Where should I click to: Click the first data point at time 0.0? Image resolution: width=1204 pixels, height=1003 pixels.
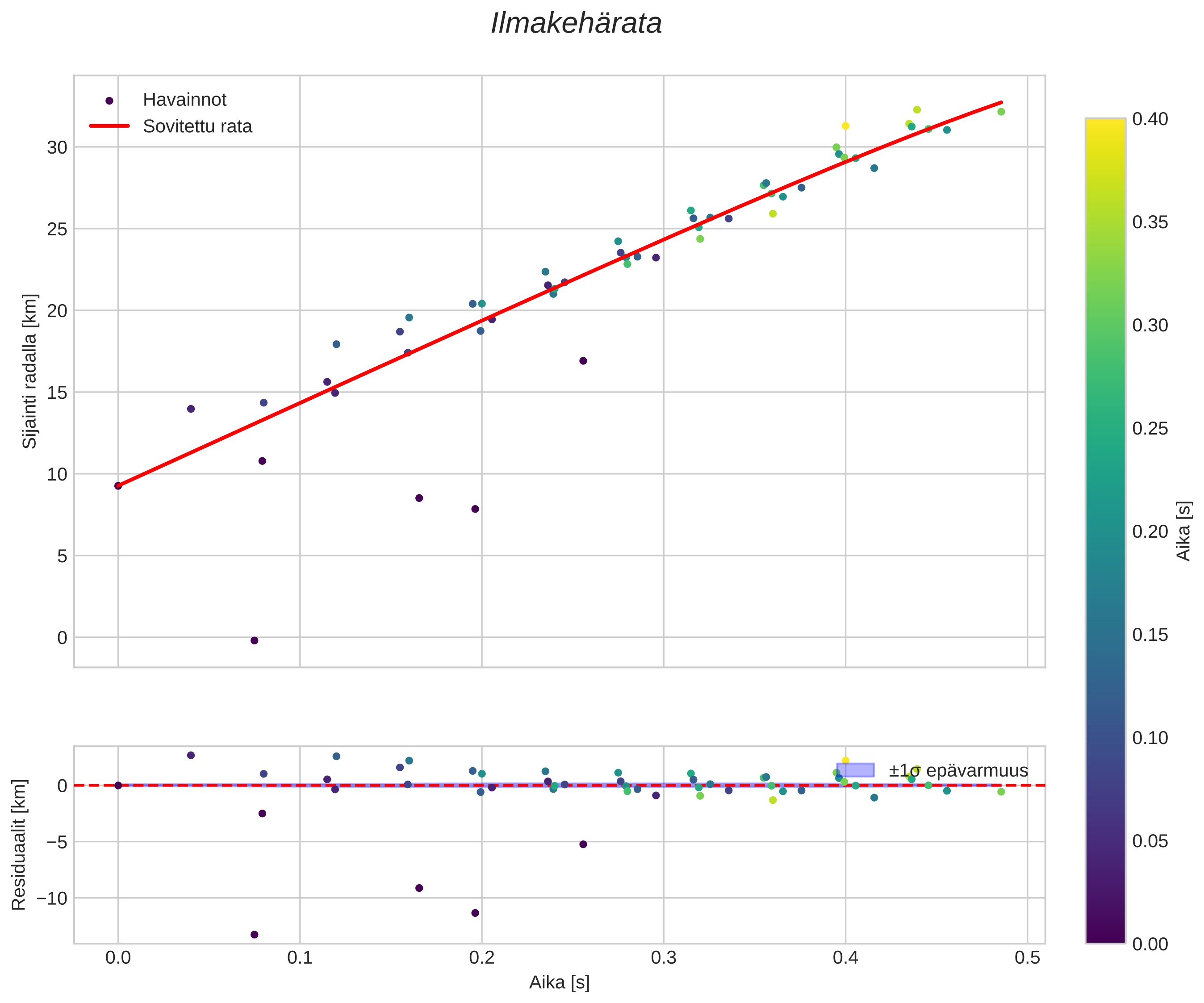118,486
